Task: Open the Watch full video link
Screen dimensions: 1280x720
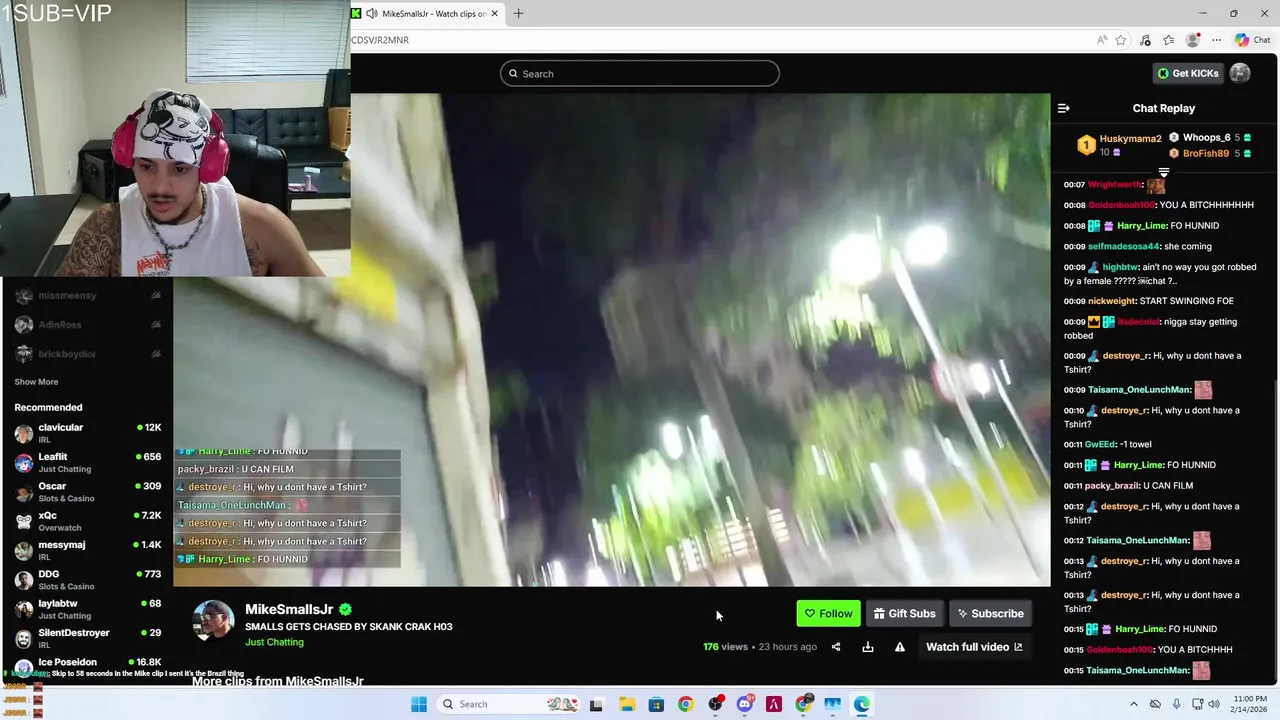Action: [974, 647]
